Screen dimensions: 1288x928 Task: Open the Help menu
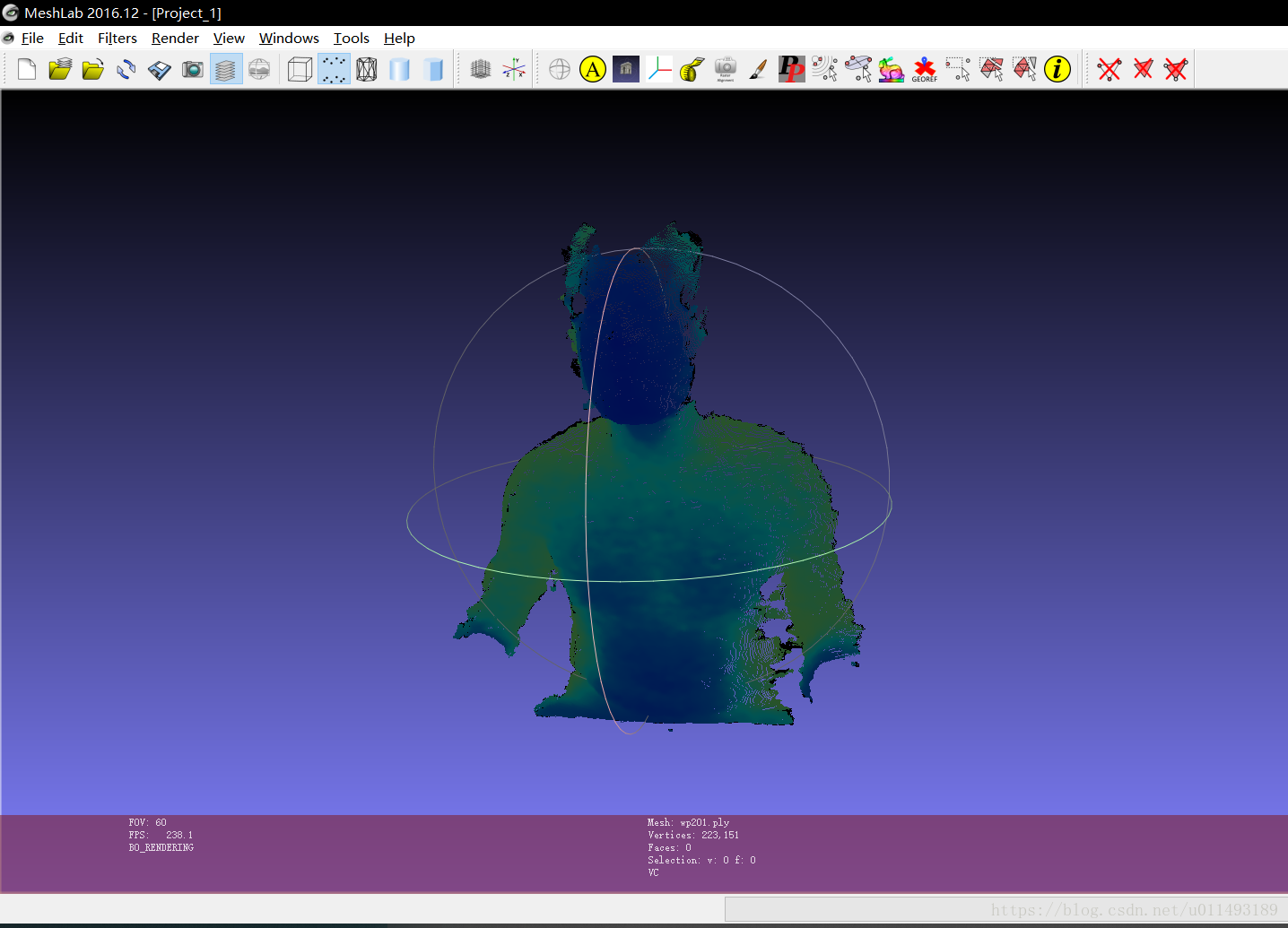399,38
